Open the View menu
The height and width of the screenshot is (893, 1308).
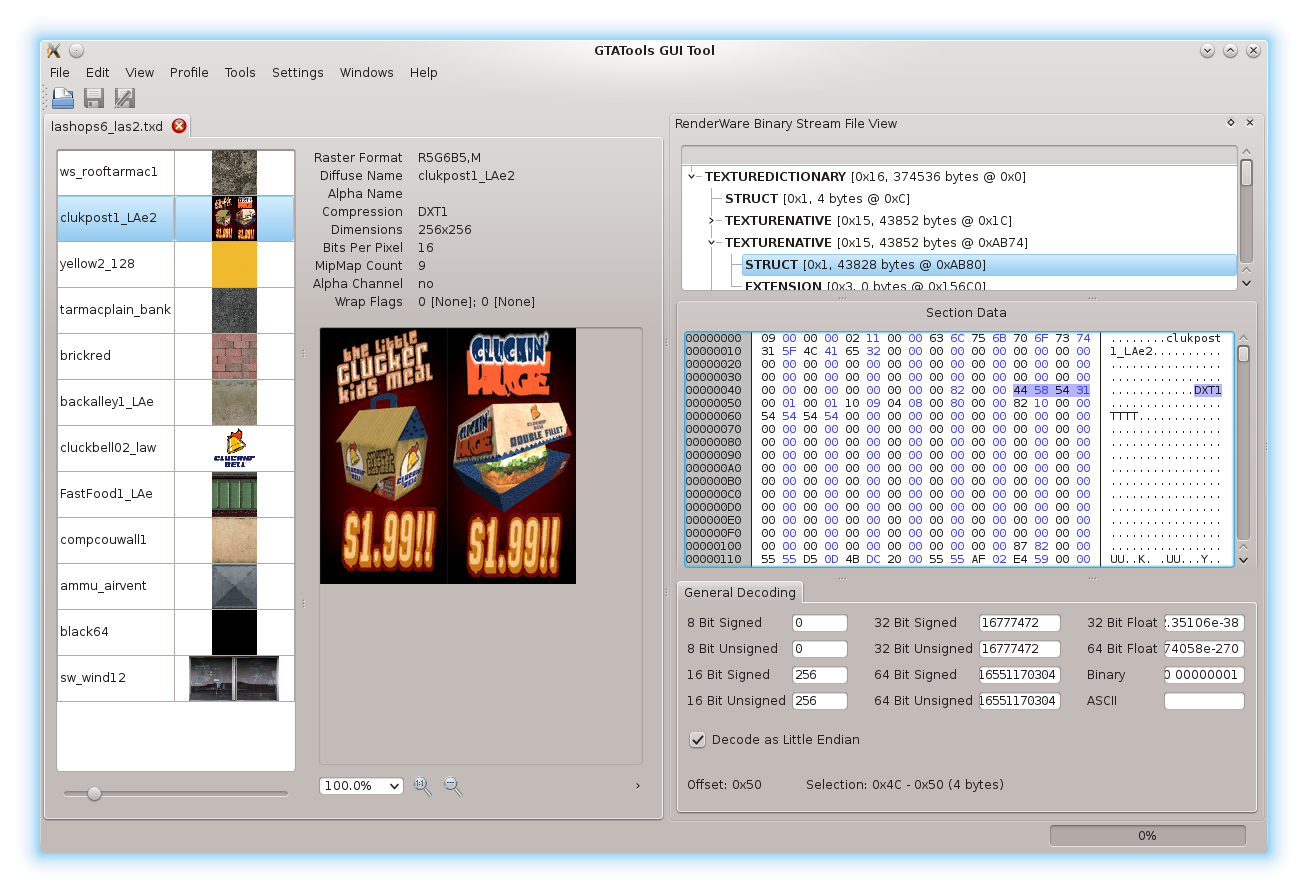pyautogui.click(x=140, y=73)
